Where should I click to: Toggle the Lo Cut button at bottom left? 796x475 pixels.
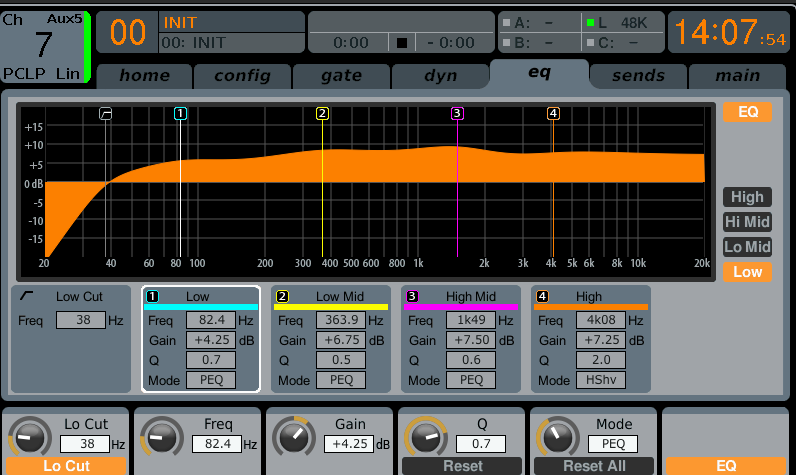[x=66, y=466]
